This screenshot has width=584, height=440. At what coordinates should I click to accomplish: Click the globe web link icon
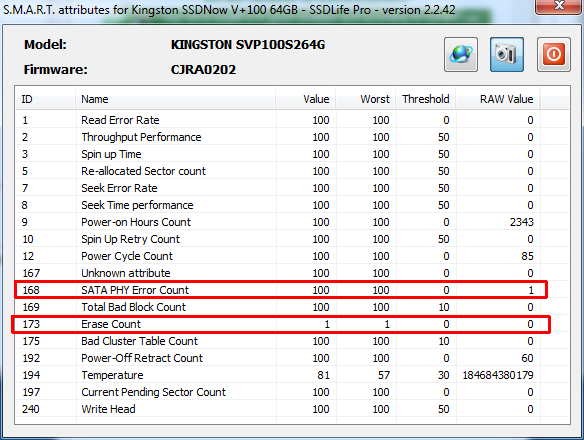(461, 54)
